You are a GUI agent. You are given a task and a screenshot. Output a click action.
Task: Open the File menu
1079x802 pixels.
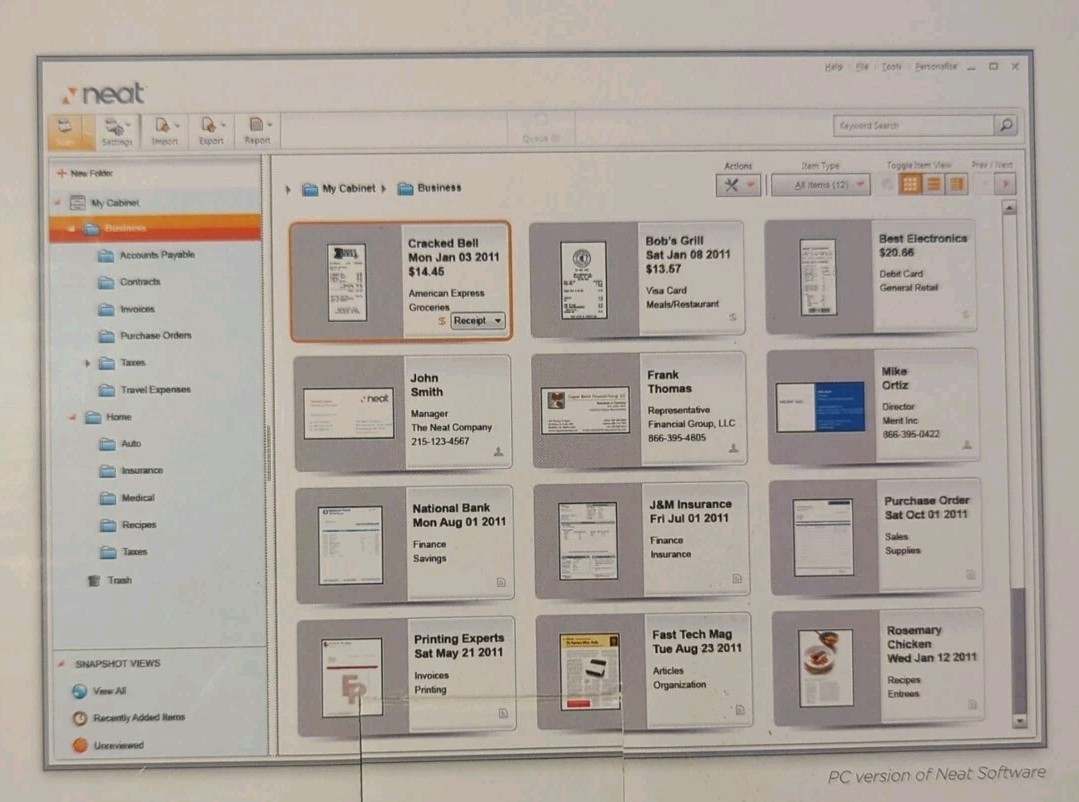click(x=862, y=67)
